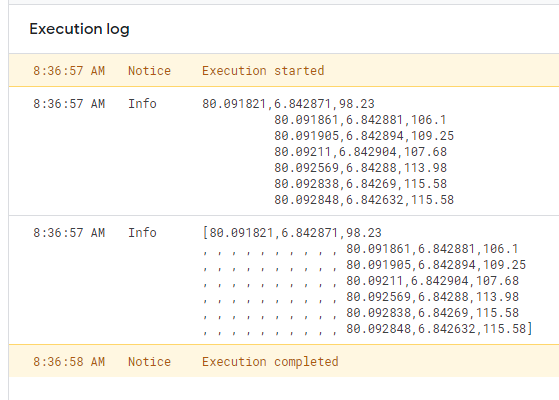Screen dimensions: 559x400
Task: Select the Execution log heading
Action: coord(79,29)
